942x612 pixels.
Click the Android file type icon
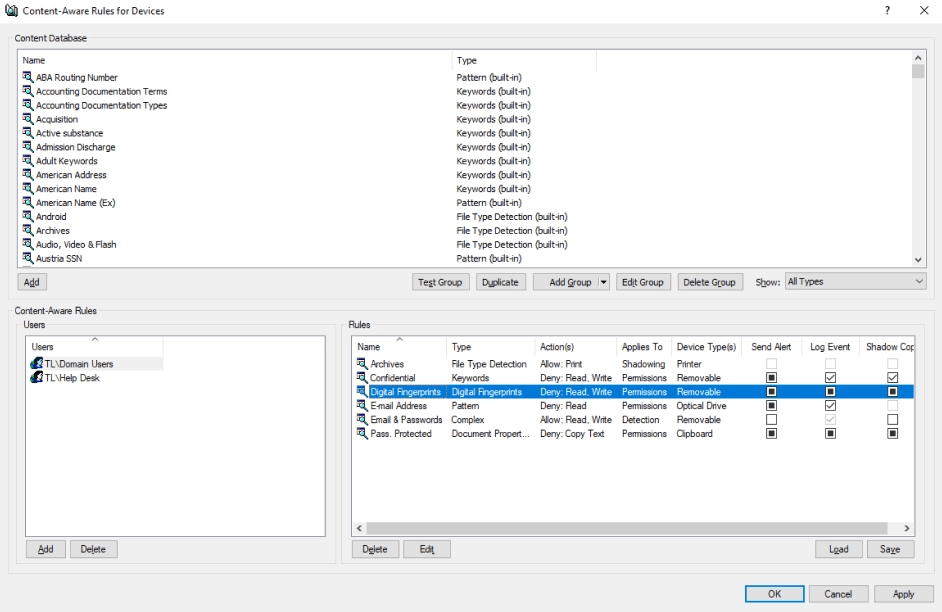(28, 217)
